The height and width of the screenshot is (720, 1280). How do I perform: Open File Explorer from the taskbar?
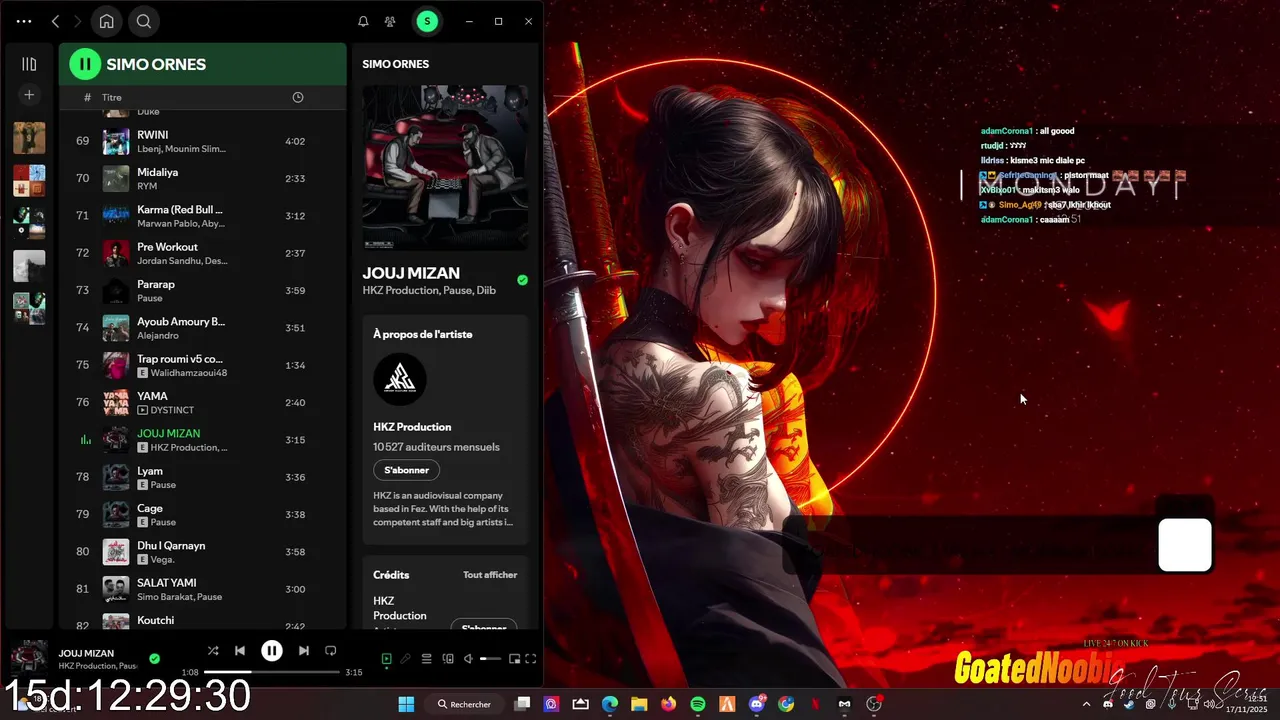[639, 704]
